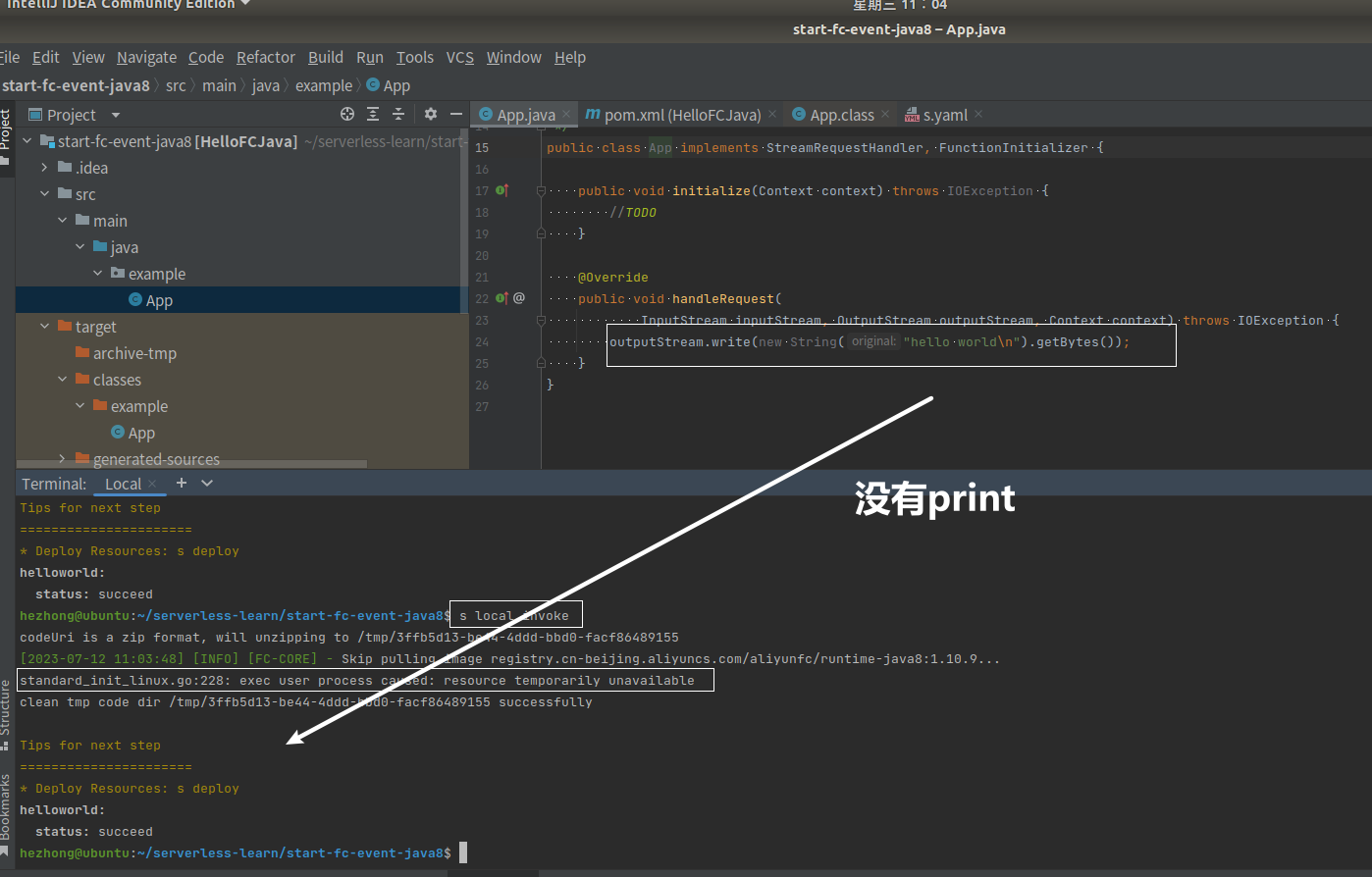
Task: Collapse the main folder
Action: [x=63, y=221]
